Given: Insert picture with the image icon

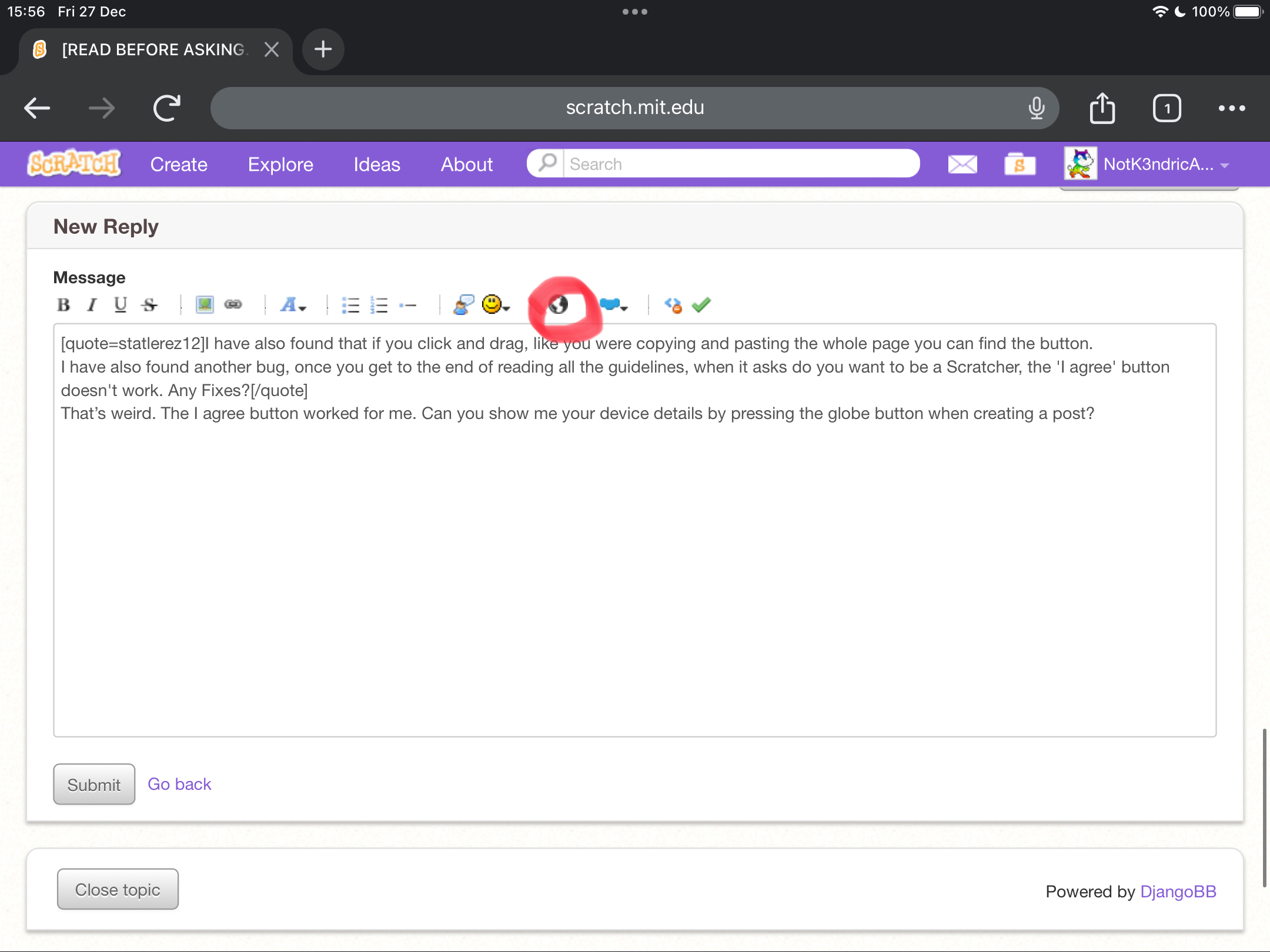Looking at the screenshot, I should tap(205, 304).
